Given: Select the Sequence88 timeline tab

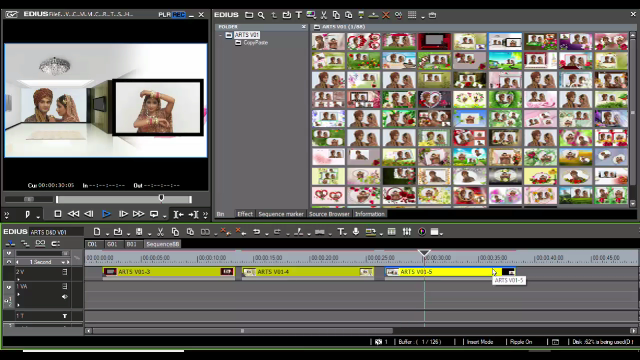Looking at the screenshot, I should 162,244.
